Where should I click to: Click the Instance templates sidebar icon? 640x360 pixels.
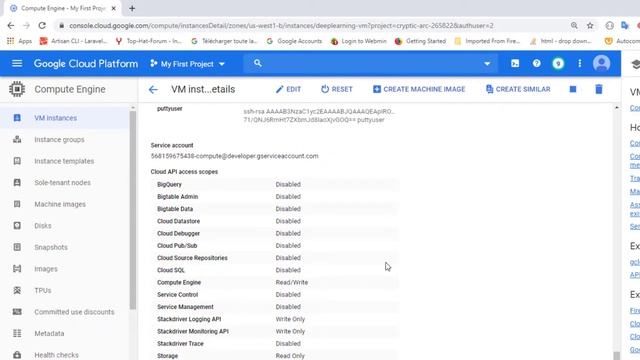17,161
